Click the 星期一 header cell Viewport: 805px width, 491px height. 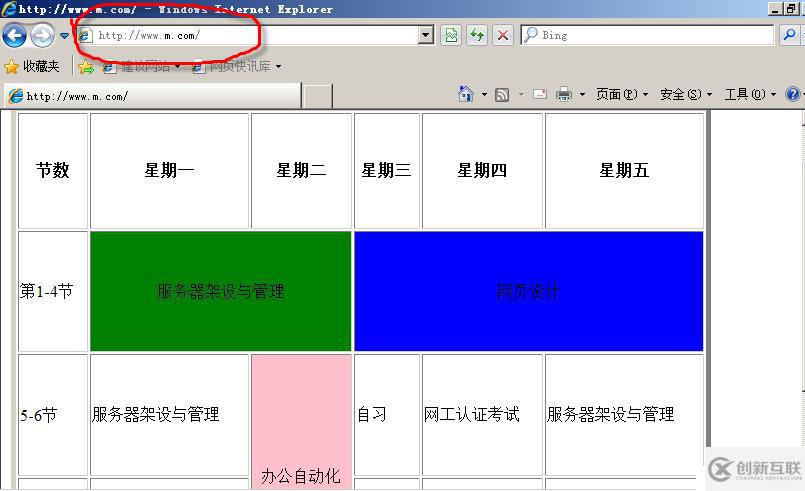[x=169, y=171]
